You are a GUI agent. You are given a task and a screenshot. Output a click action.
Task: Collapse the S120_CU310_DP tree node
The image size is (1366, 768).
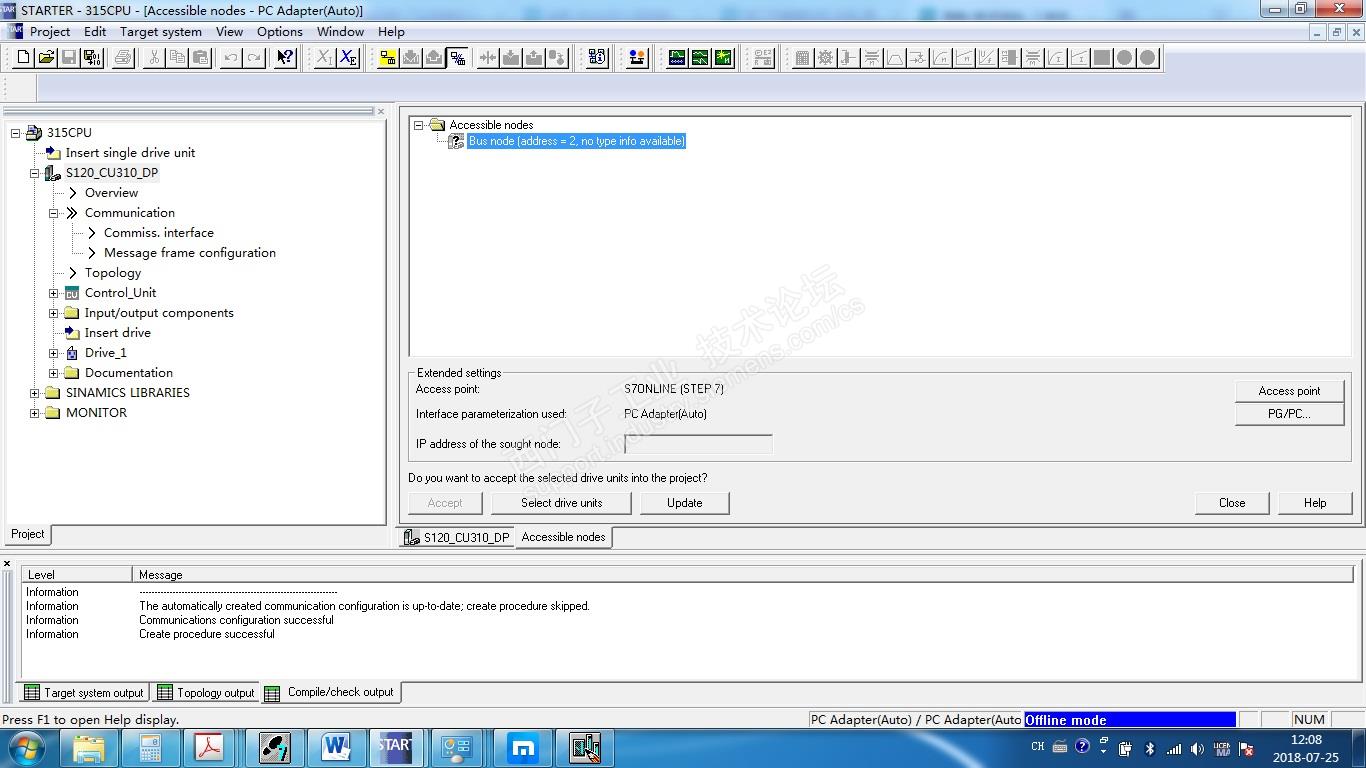tap(35, 173)
